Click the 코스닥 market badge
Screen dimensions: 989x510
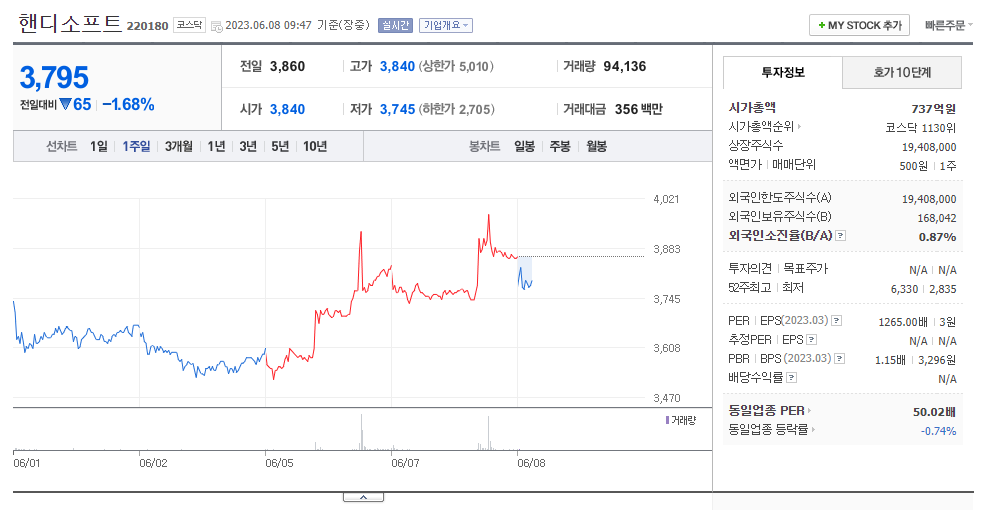[189, 25]
